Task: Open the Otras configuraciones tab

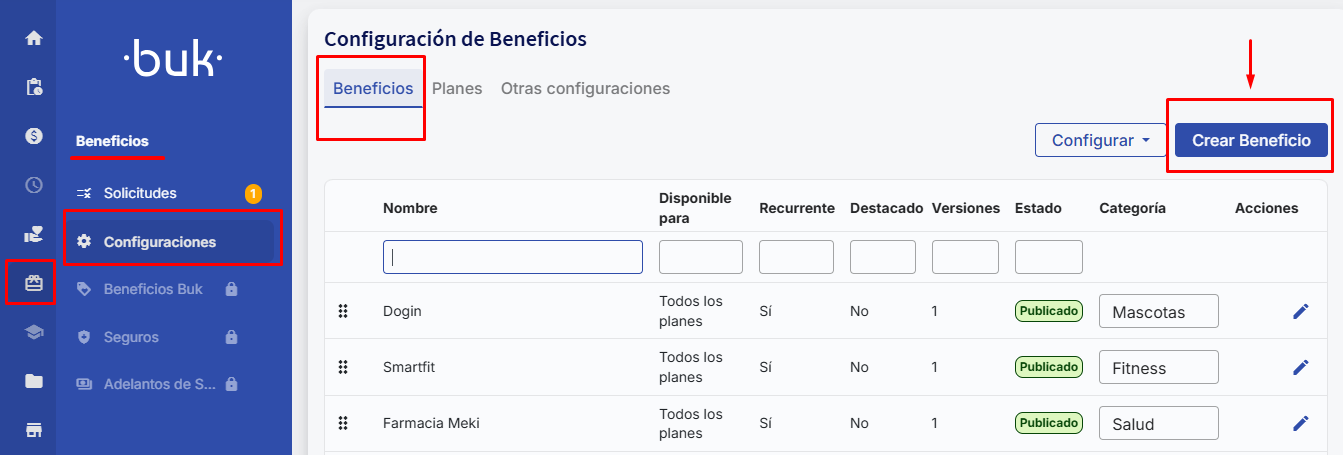Action: click(x=585, y=89)
